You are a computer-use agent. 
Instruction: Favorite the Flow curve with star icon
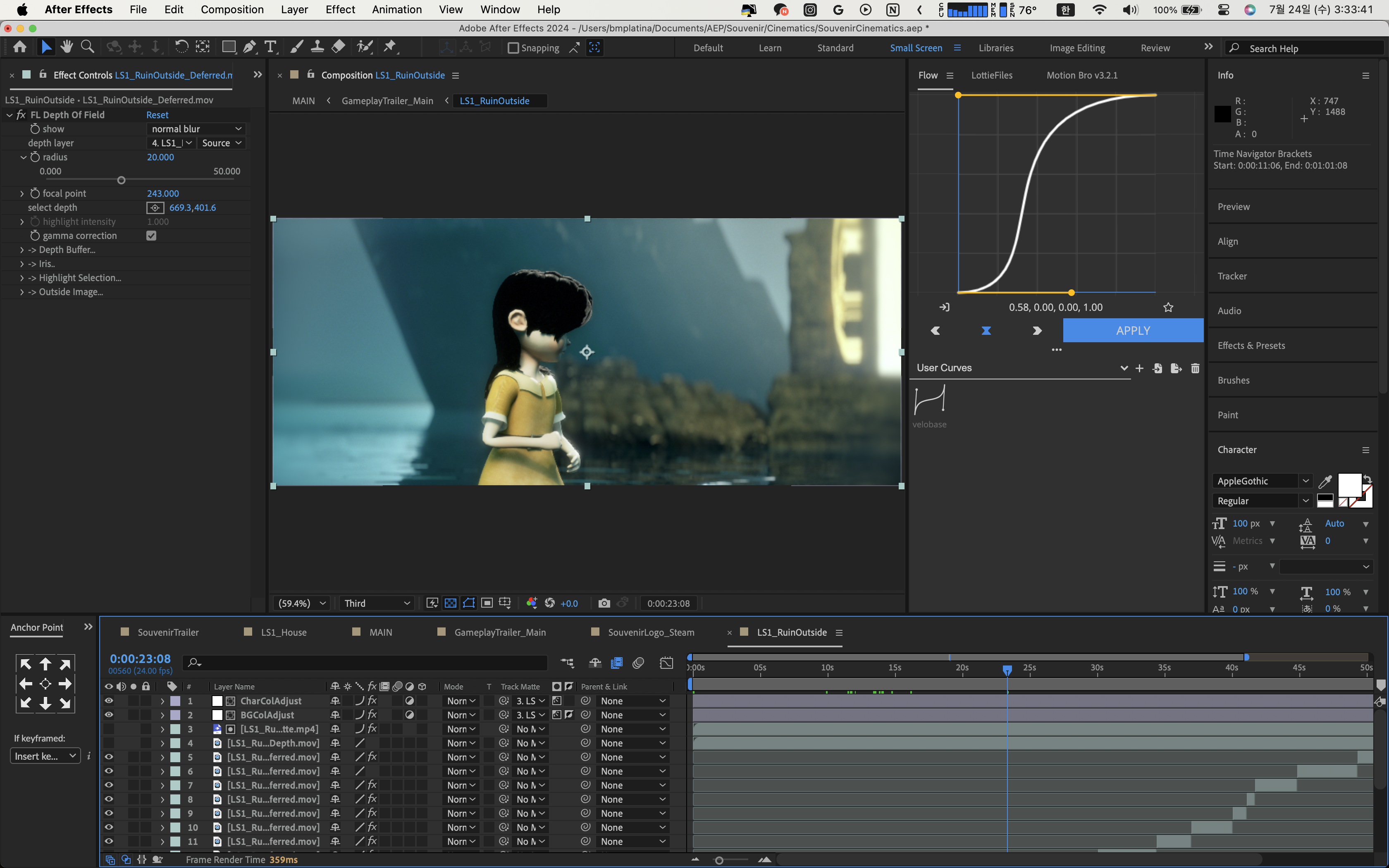coord(1168,307)
